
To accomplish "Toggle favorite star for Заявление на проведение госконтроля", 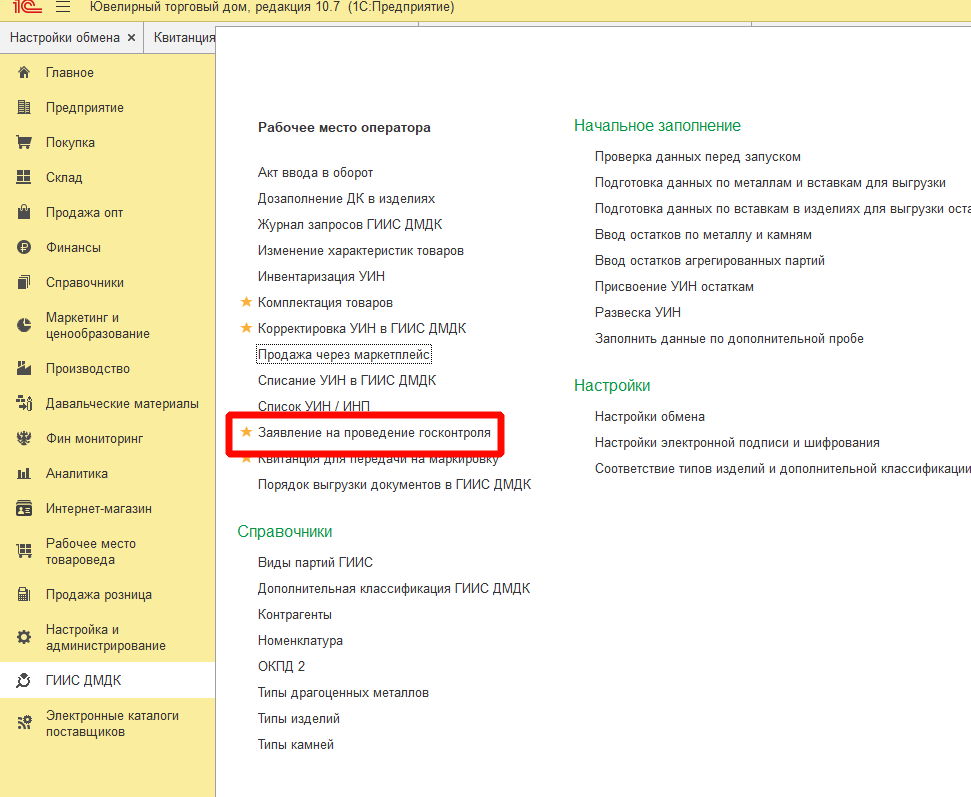I will (x=246, y=432).
